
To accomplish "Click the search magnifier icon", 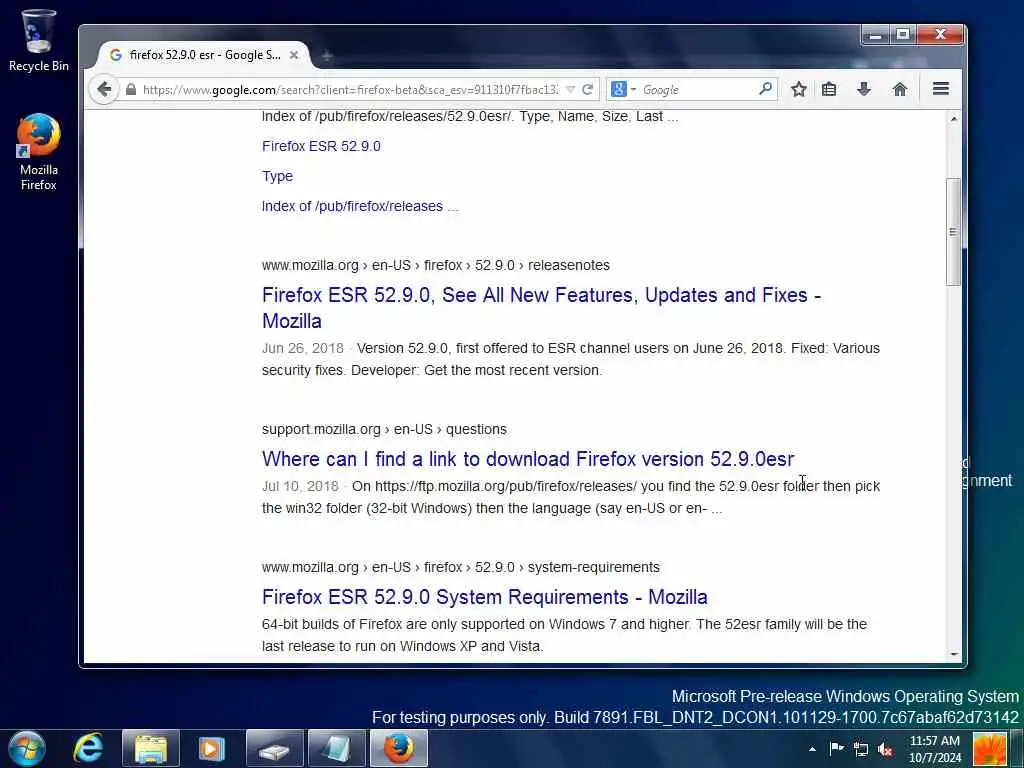I will [x=765, y=89].
